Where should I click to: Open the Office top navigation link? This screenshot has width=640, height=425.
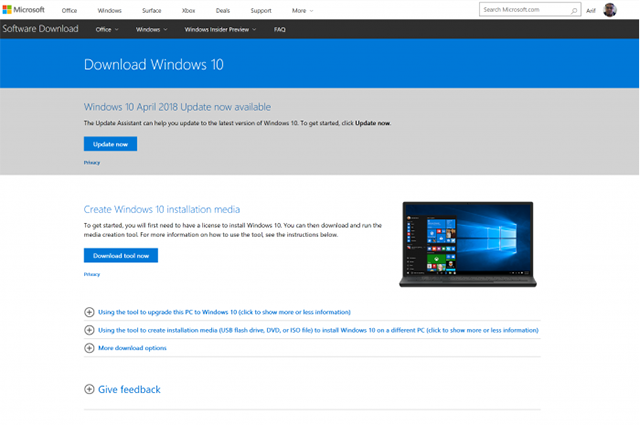(69, 11)
